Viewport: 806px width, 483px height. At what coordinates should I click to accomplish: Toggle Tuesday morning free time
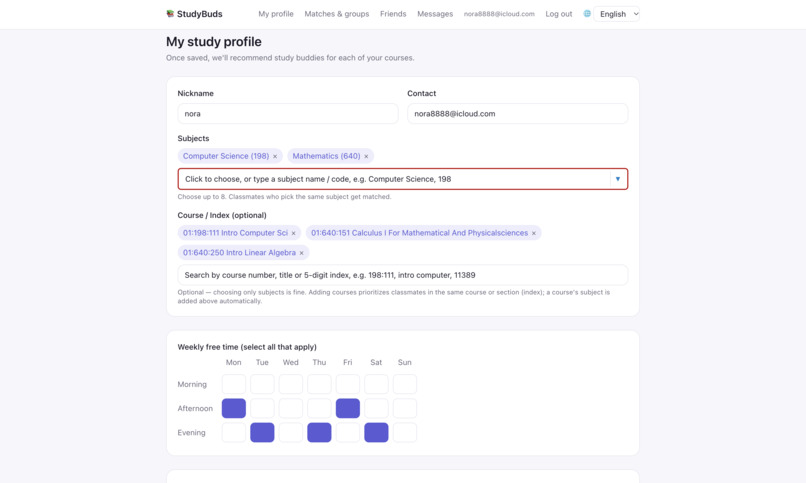point(262,384)
